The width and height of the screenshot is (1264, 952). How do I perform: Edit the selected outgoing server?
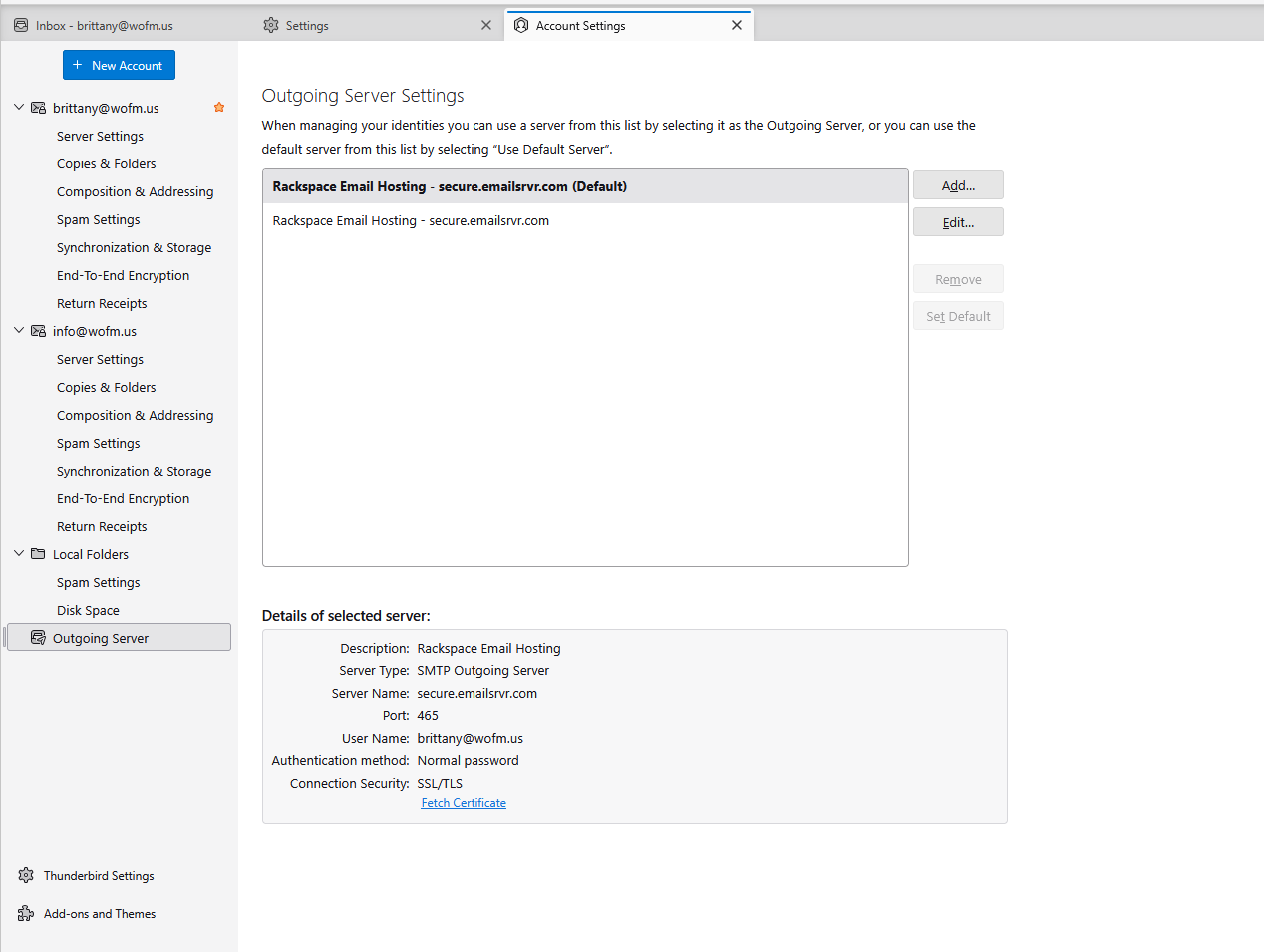958,222
